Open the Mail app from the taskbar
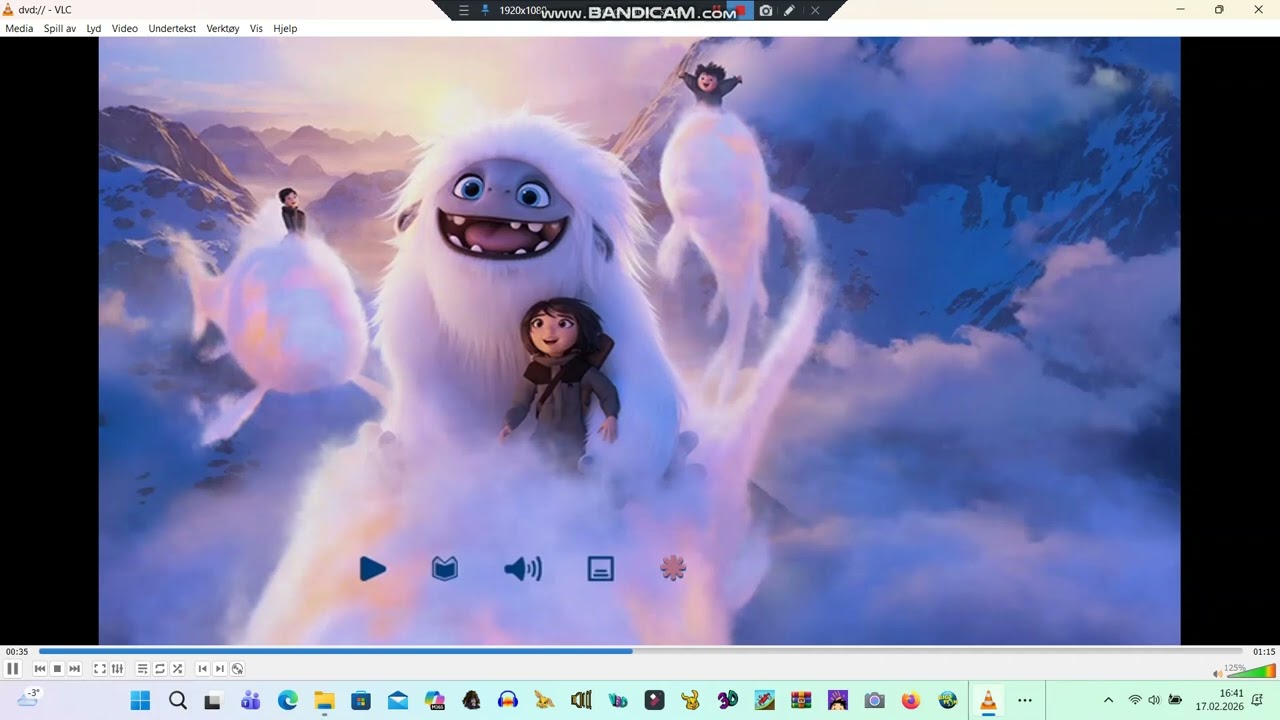Screen dimensions: 1280x720 [398, 700]
